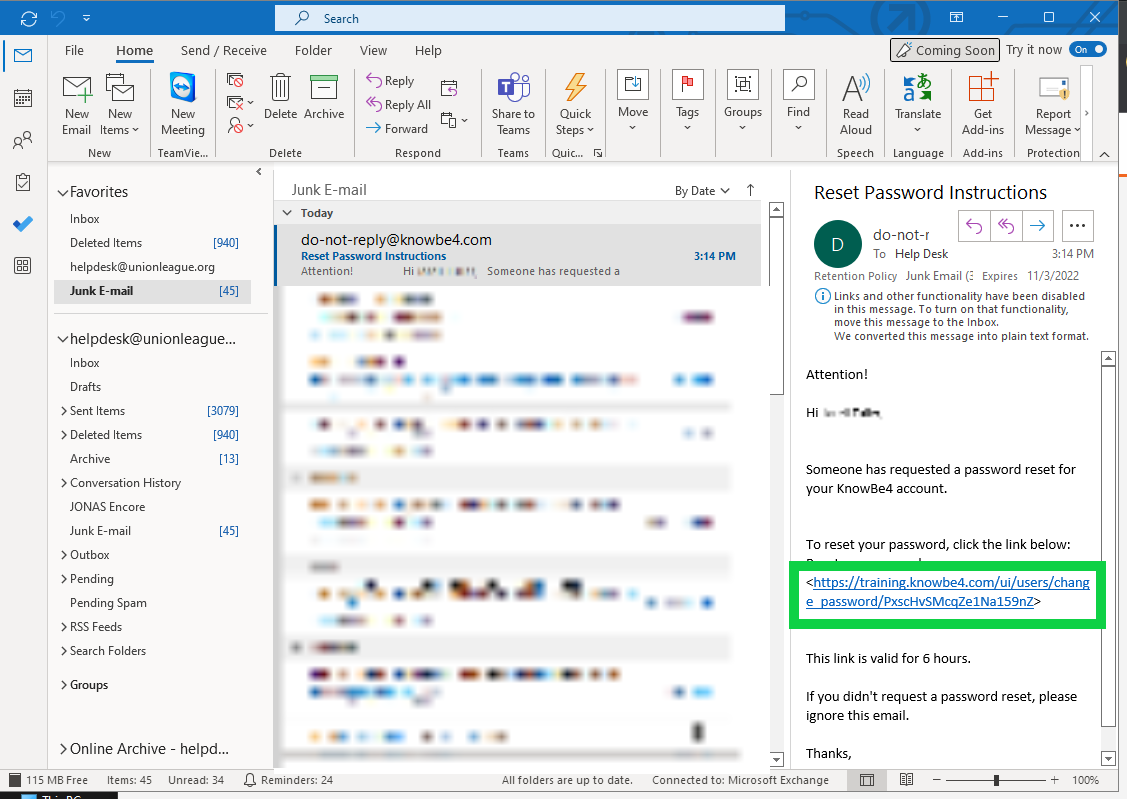Open the Tasks view in sidebar
Image resolution: width=1127 pixels, height=799 pixels.
pos(23,182)
